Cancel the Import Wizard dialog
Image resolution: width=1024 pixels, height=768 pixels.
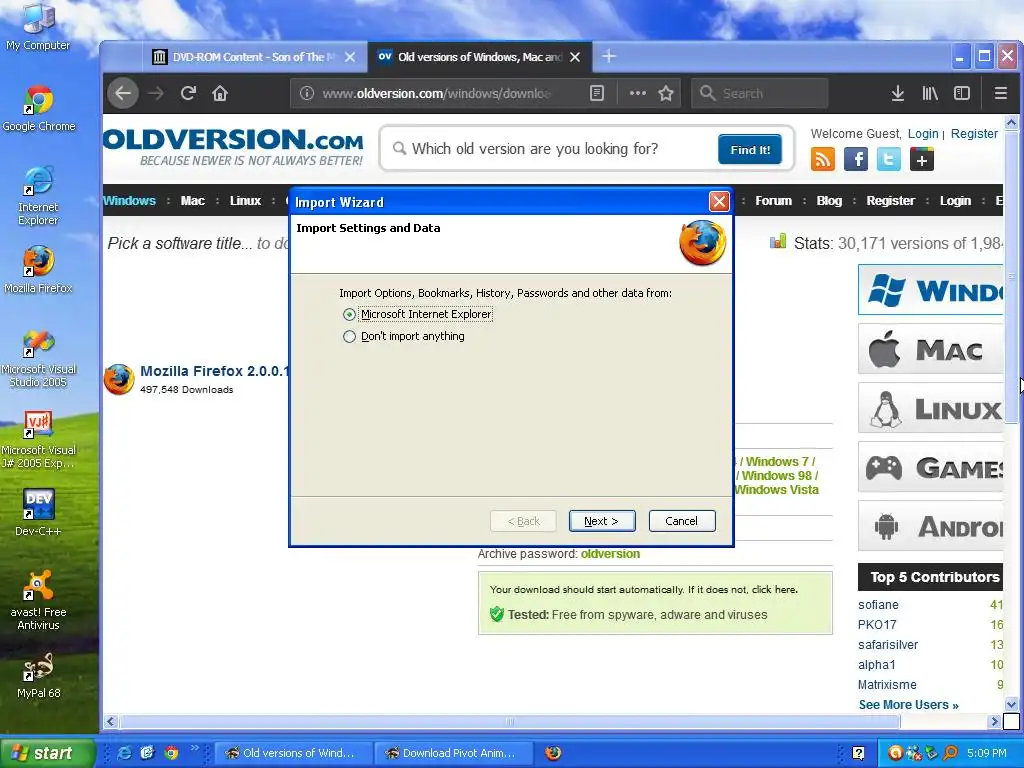click(x=682, y=521)
